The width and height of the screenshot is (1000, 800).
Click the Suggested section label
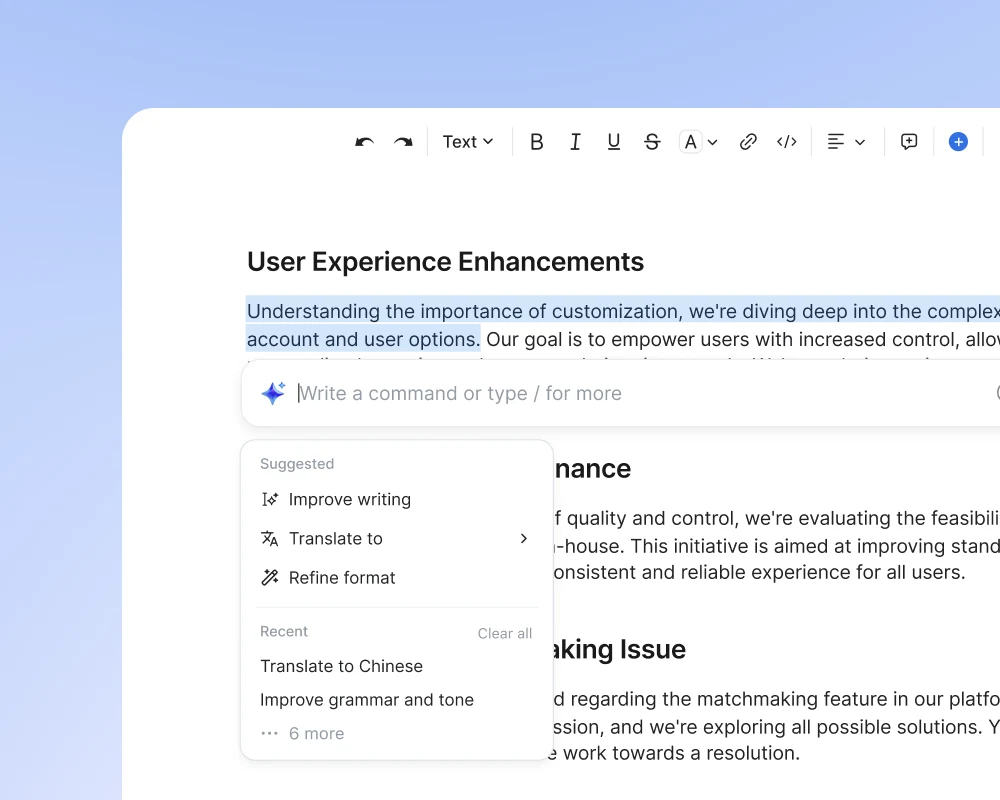pyautogui.click(x=297, y=464)
